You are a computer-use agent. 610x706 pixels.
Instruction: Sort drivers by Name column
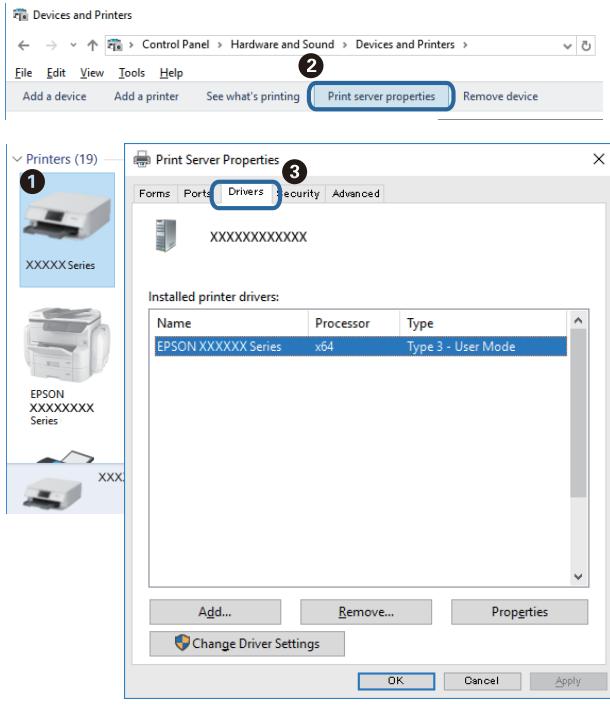[x=229, y=323]
